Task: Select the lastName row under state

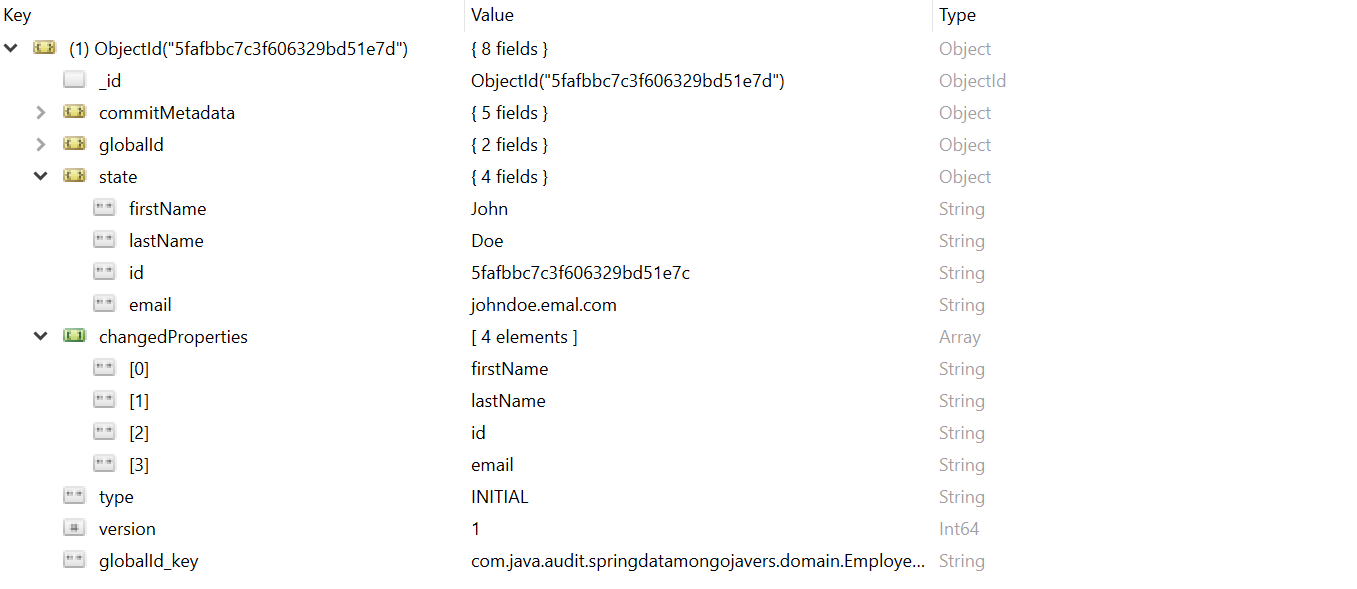Action: (166, 241)
